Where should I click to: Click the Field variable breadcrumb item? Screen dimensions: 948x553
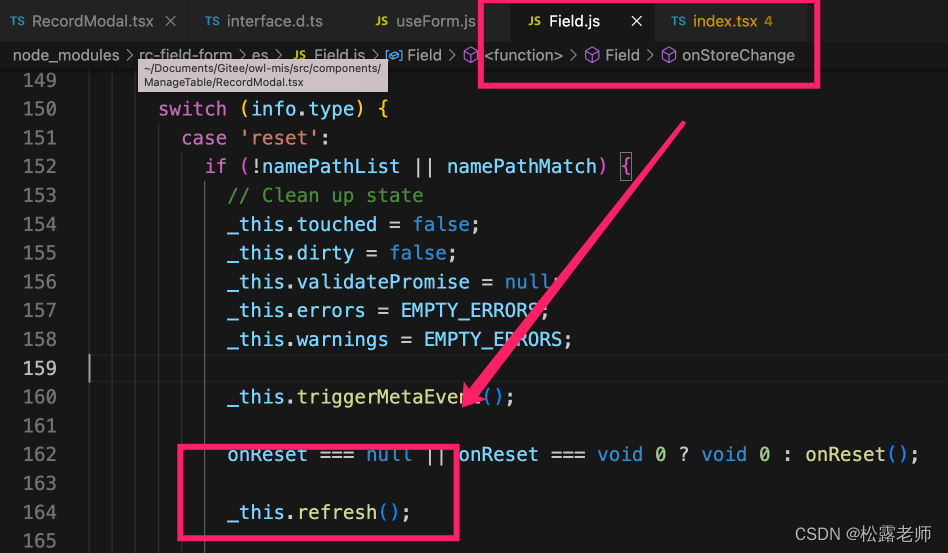(x=424, y=56)
